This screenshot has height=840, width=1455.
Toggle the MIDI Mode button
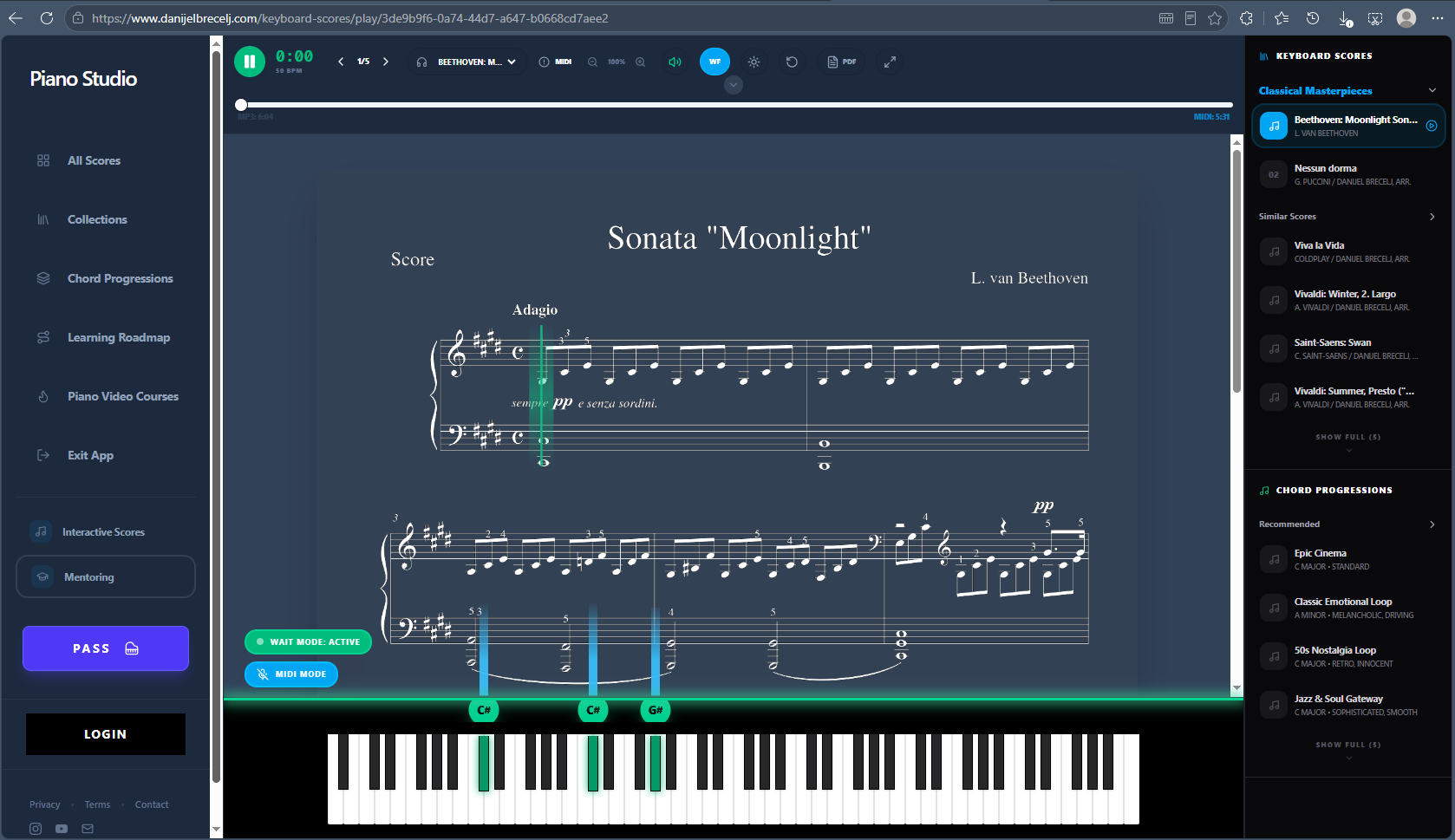click(291, 674)
